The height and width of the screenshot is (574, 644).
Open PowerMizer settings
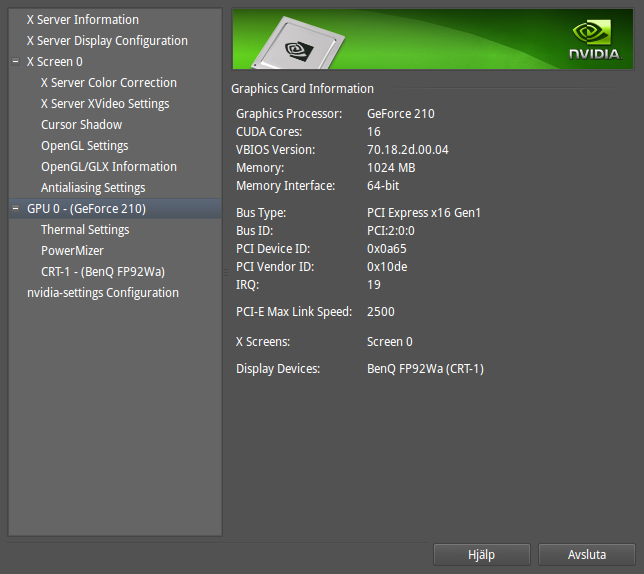tap(72, 250)
